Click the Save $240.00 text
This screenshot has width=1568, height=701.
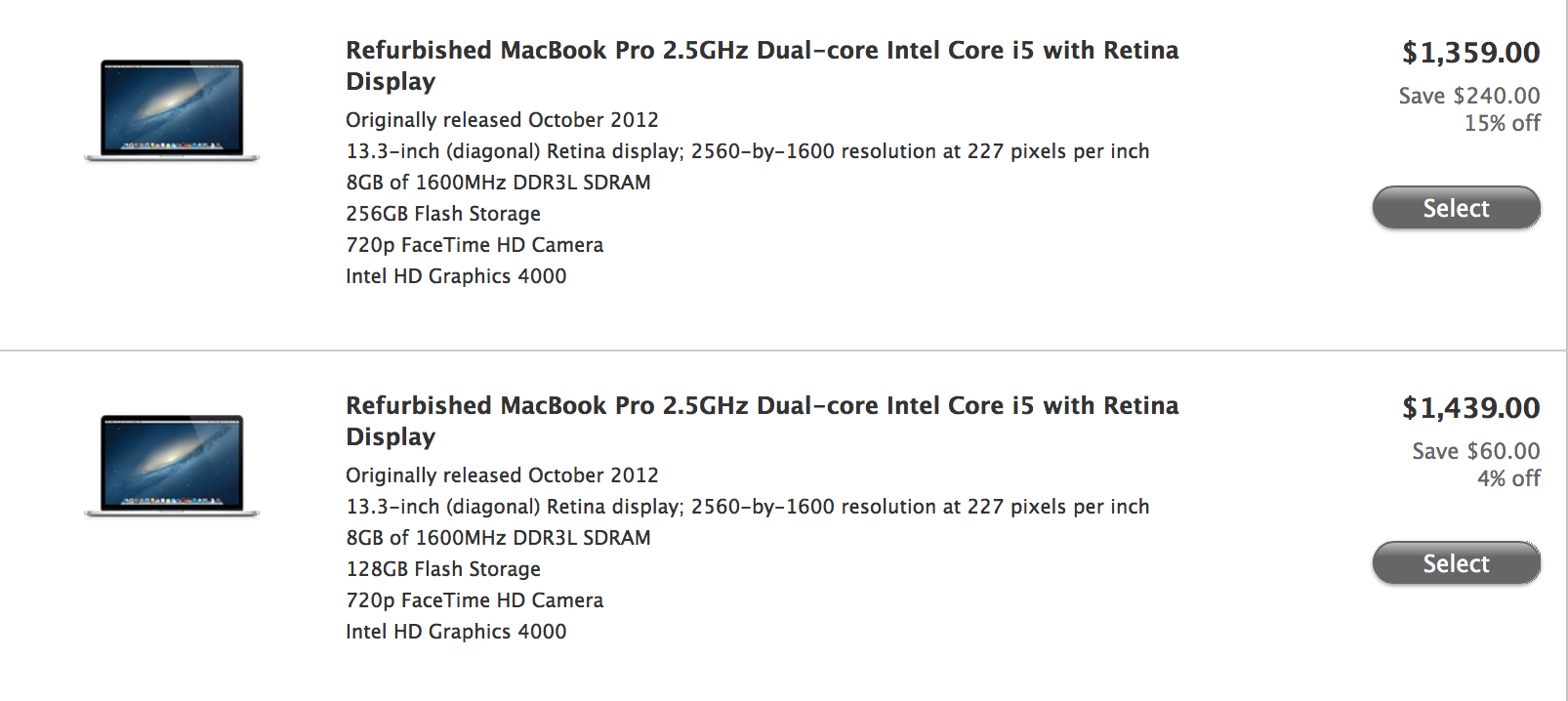tap(1469, 96)
